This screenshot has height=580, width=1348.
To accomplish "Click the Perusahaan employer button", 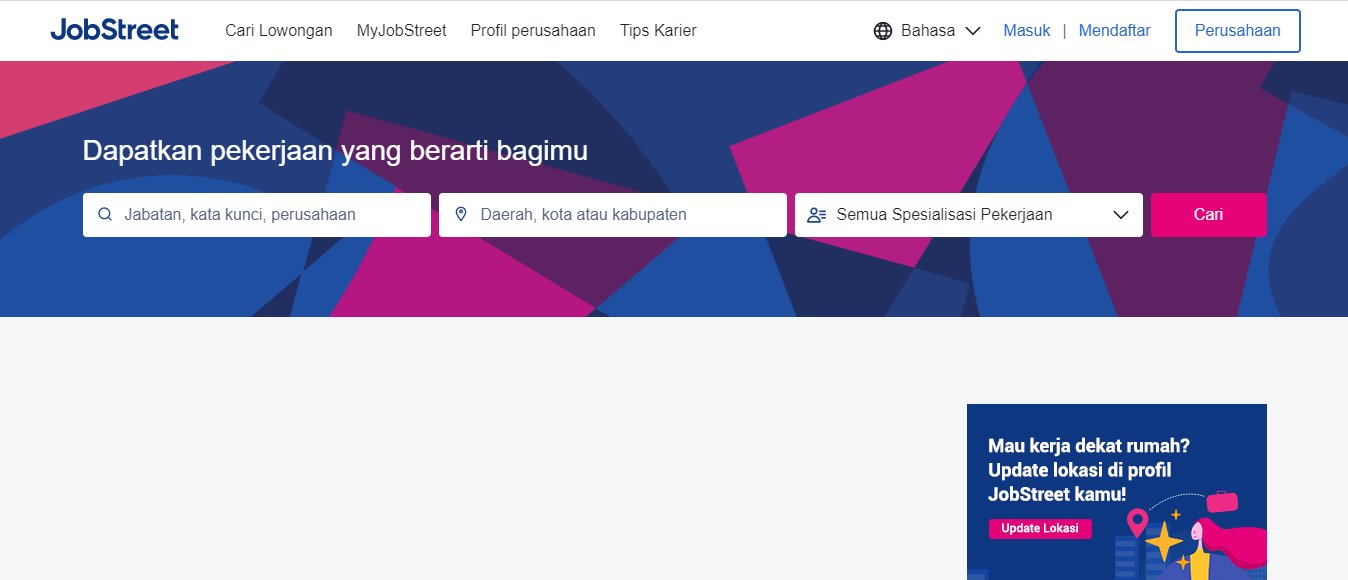I will click(x=1238, y=31).
